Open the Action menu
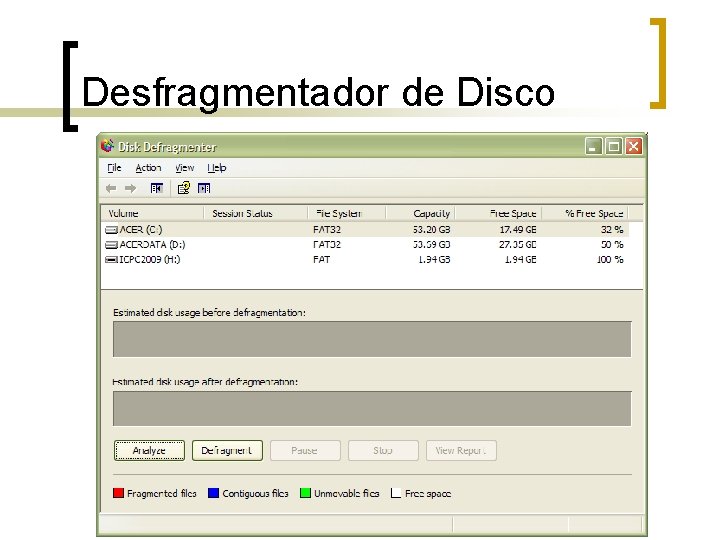Image resolution: width=720 pixels, height=540 pixels. (148, 168)
